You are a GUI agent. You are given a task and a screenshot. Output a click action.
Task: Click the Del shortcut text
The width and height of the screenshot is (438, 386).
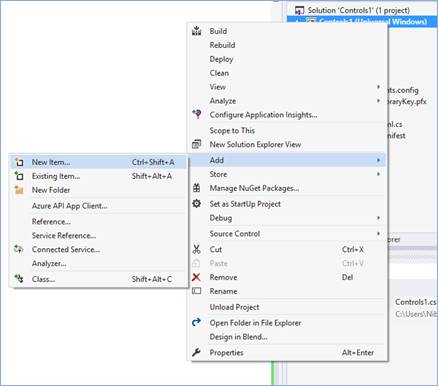(347, 277)
